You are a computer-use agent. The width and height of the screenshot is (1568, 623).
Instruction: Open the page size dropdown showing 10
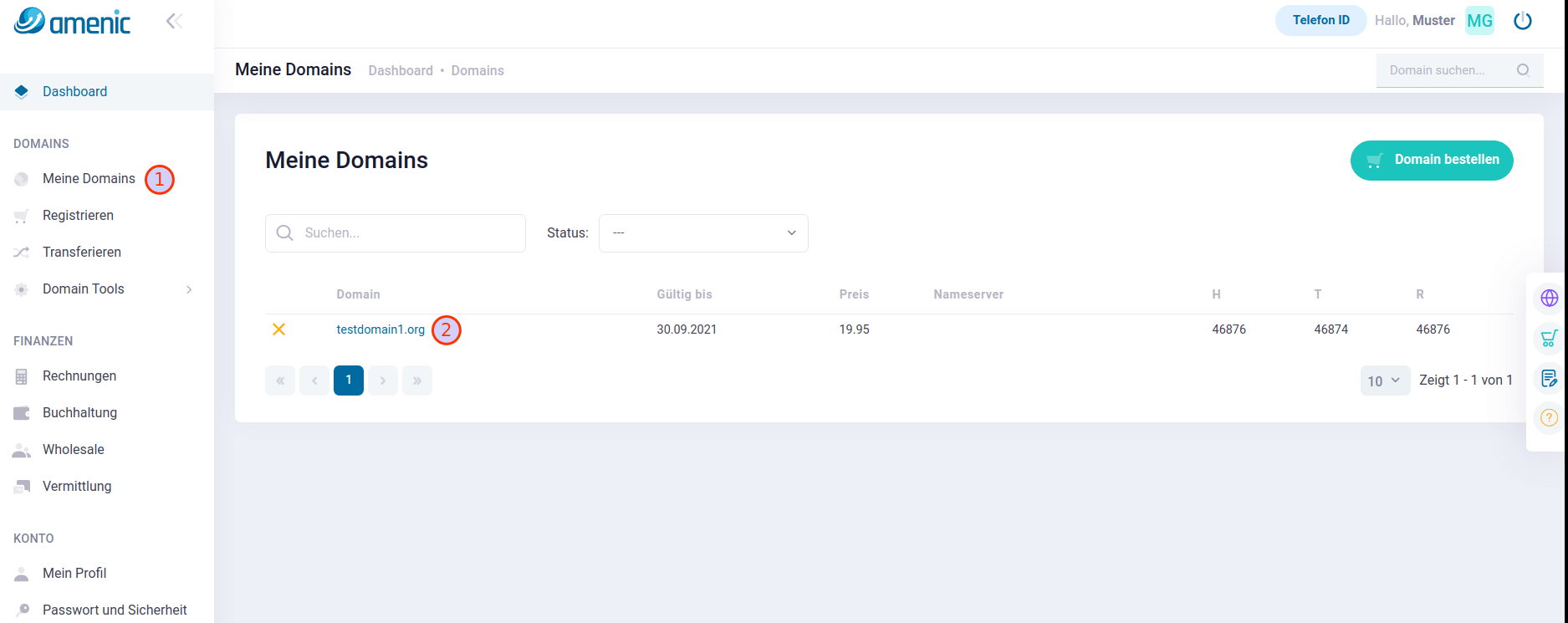tap(1384, 380)
